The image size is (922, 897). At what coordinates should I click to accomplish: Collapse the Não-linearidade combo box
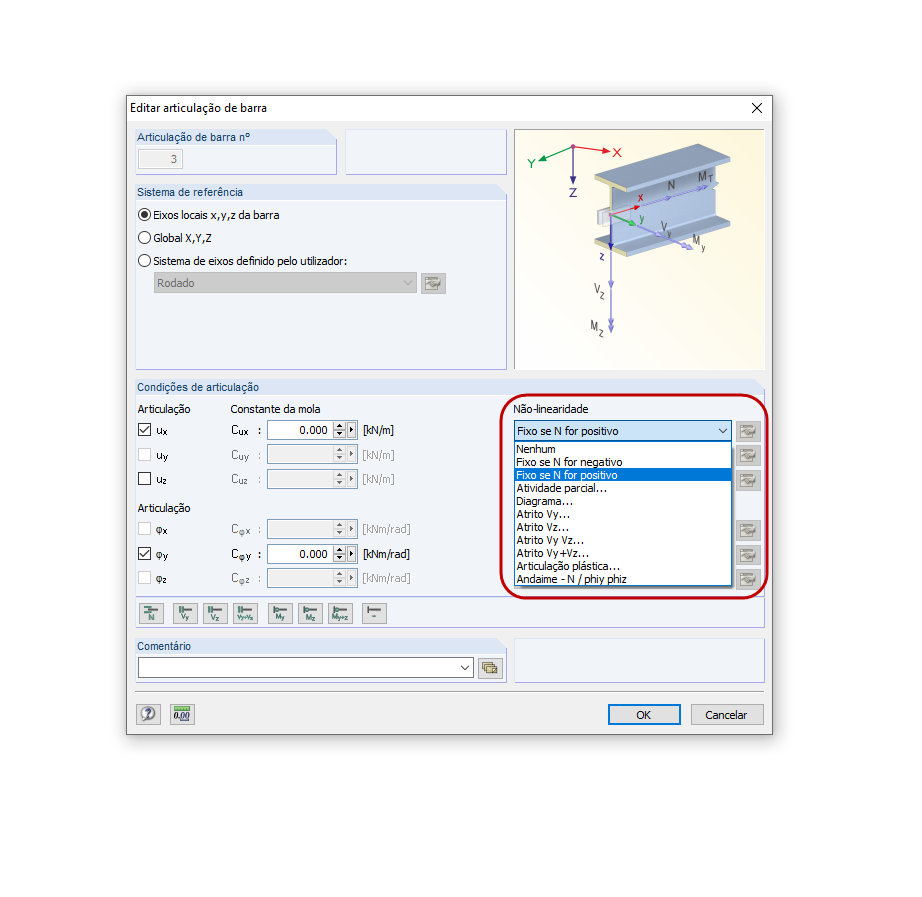pos(723,431)
